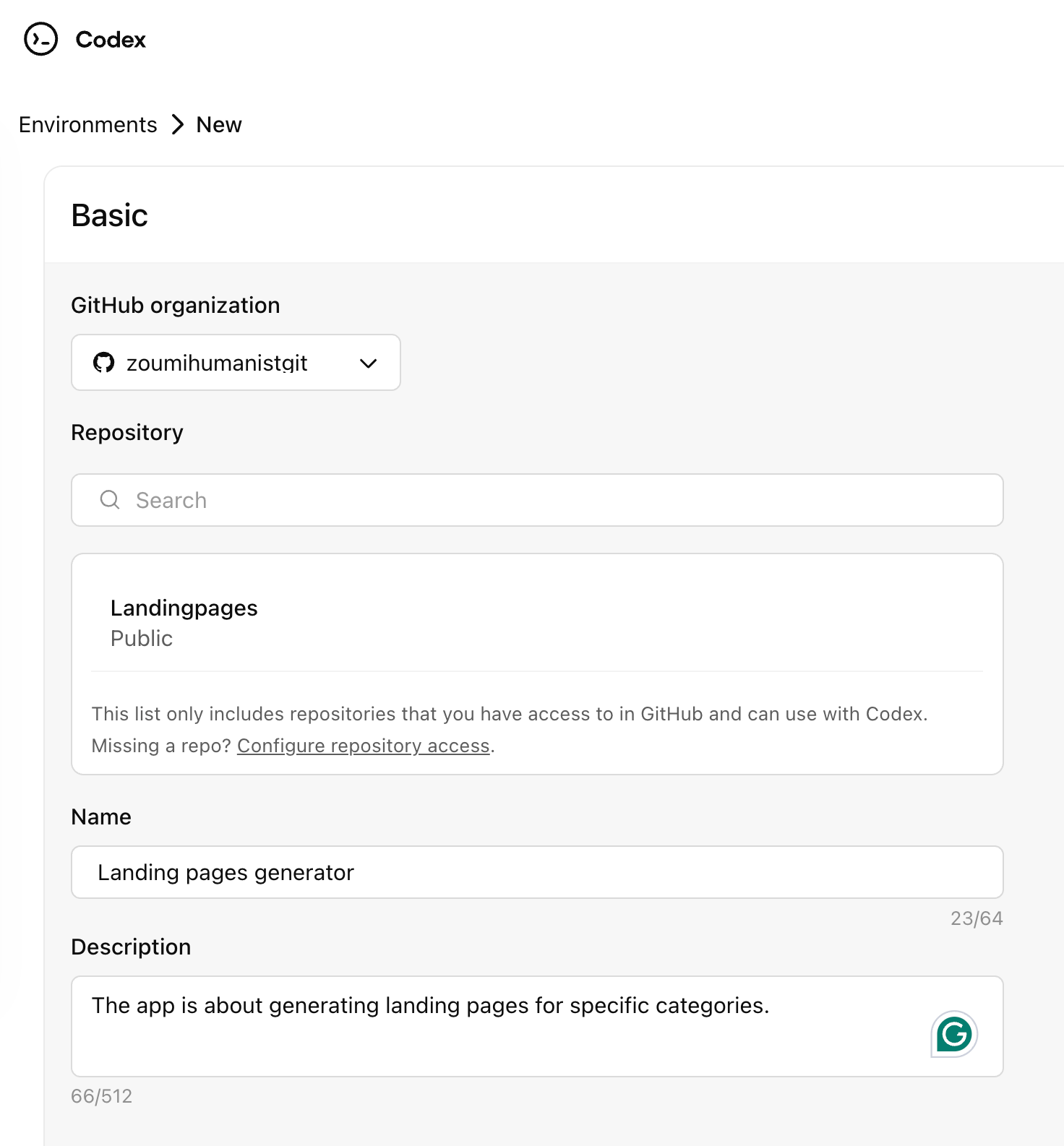
Task: Click the Name field with Landing pages generator
Action: (537, 872)
